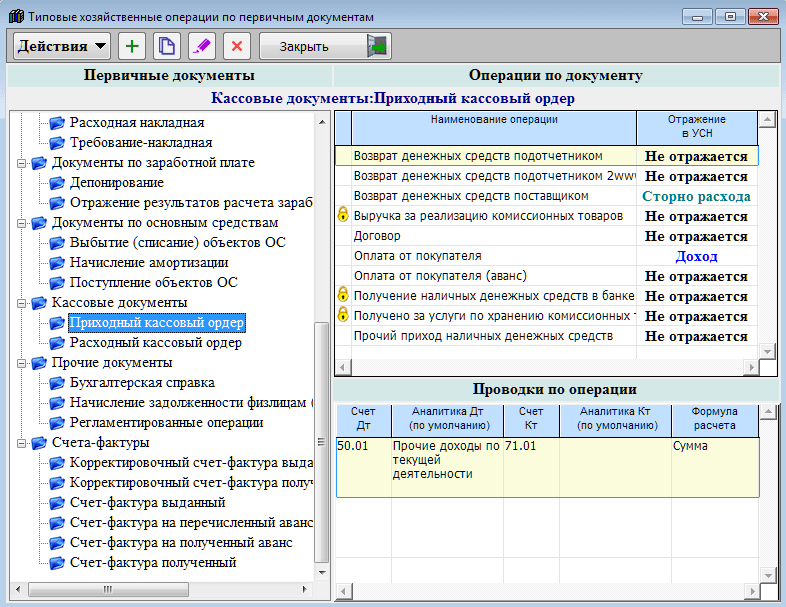Click the folder icon of Счет-фактура на полученный аванс

point(57,543)
